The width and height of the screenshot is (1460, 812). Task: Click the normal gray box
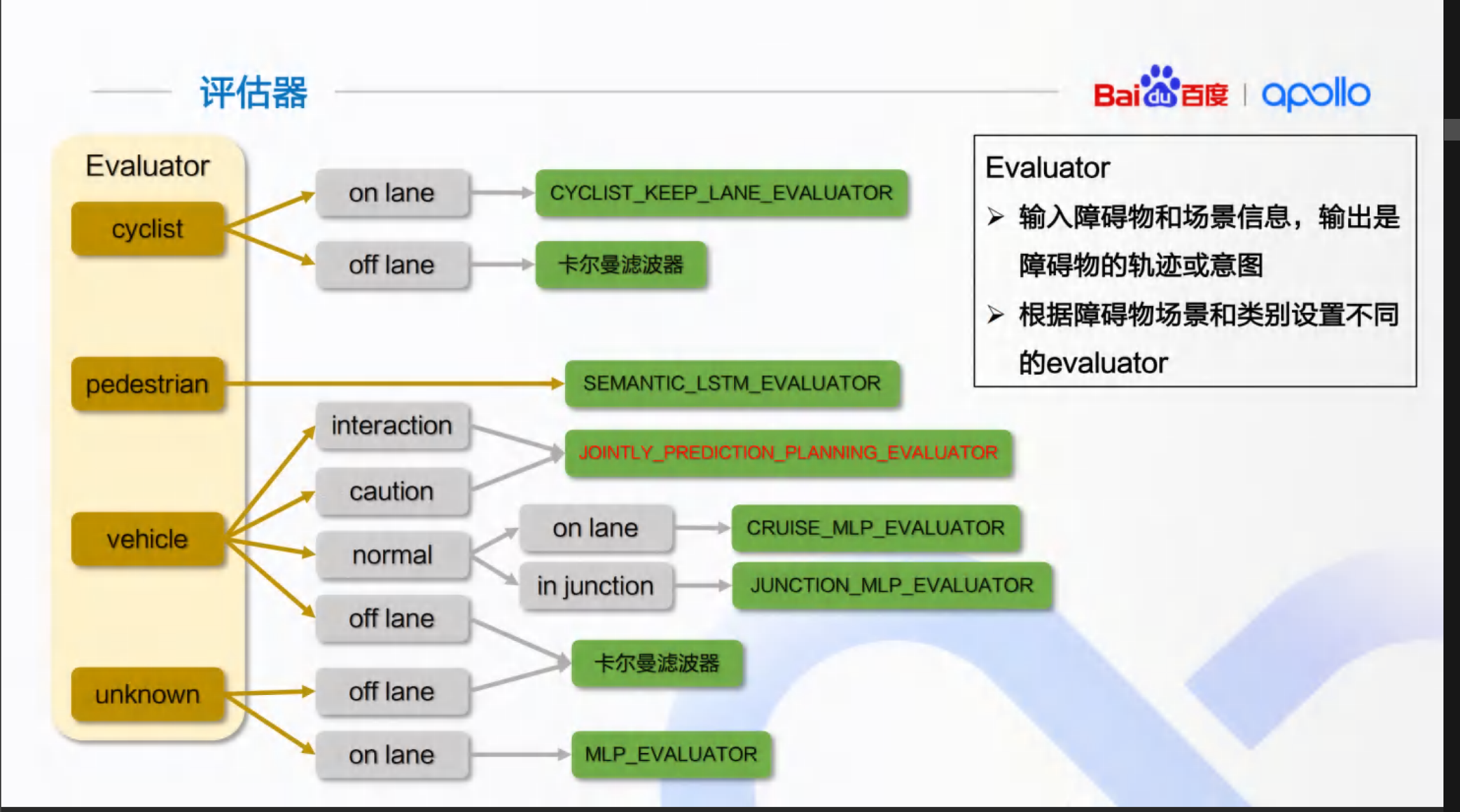(x=392, y=555)
